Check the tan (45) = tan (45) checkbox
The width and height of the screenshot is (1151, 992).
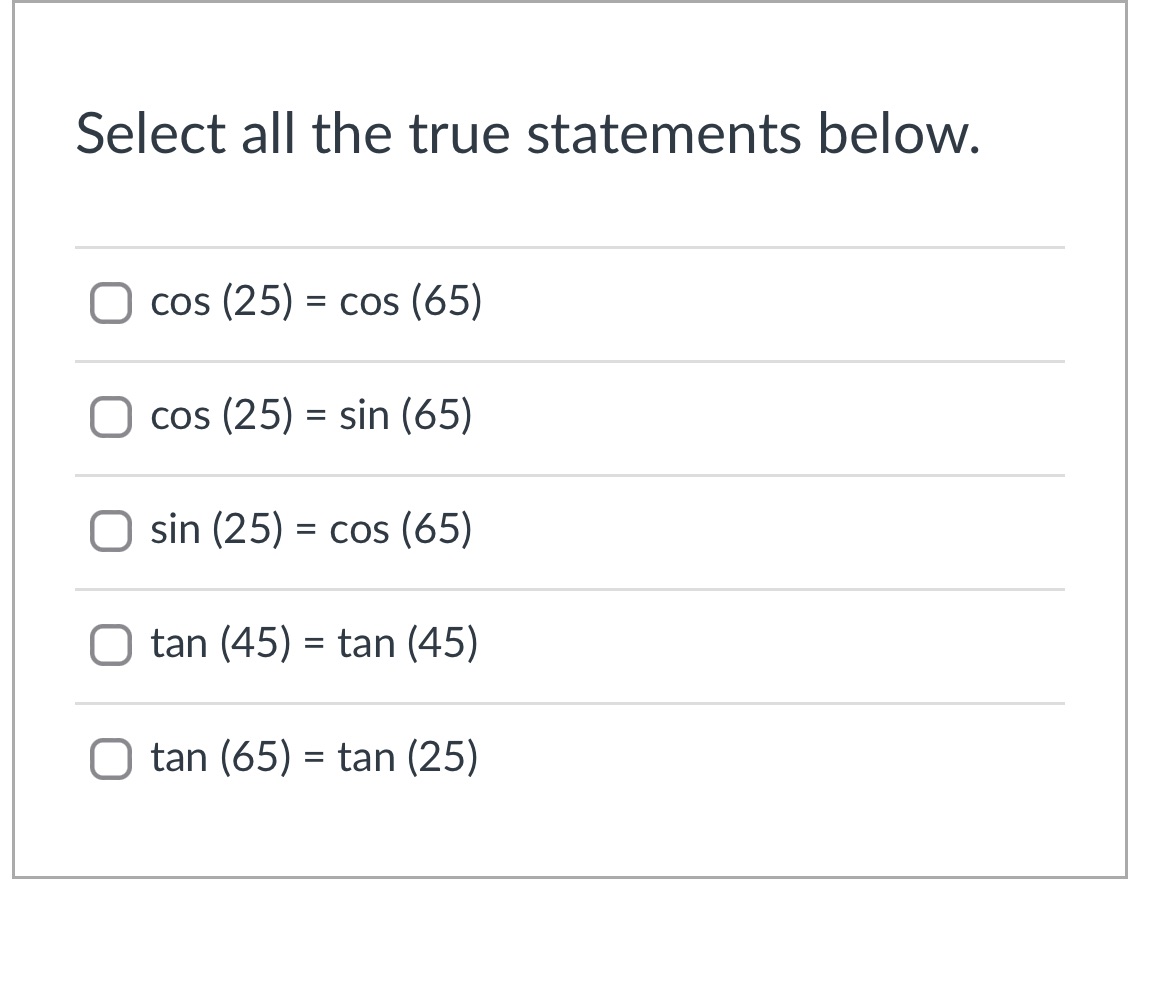[x=111, y=644]
